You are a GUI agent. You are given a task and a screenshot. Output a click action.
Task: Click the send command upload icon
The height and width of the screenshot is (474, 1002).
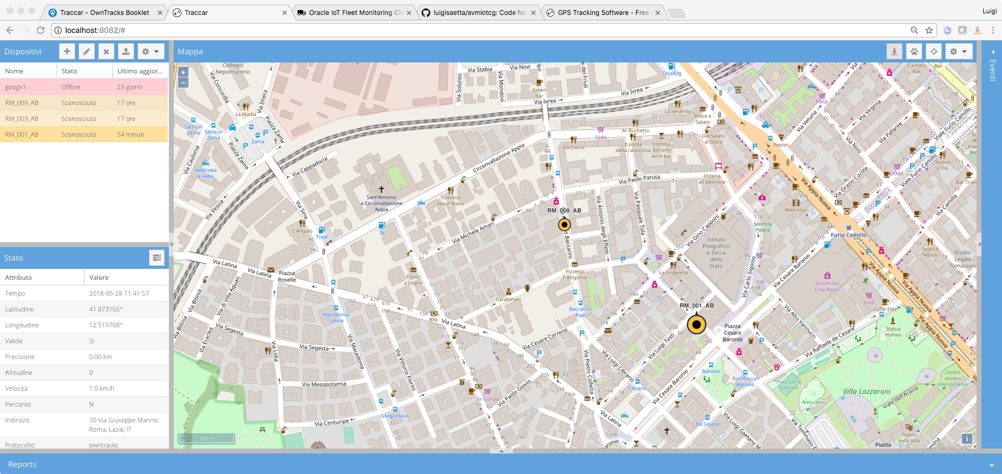(x=126, y=51)
